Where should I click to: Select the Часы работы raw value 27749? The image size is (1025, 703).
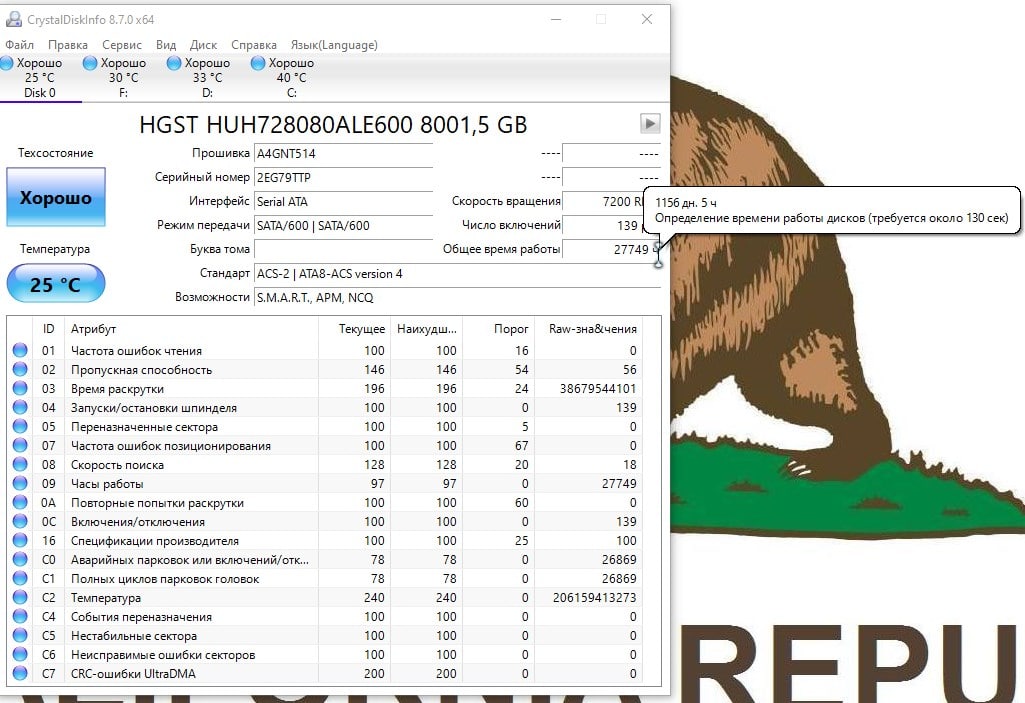[x=619, y=484]
